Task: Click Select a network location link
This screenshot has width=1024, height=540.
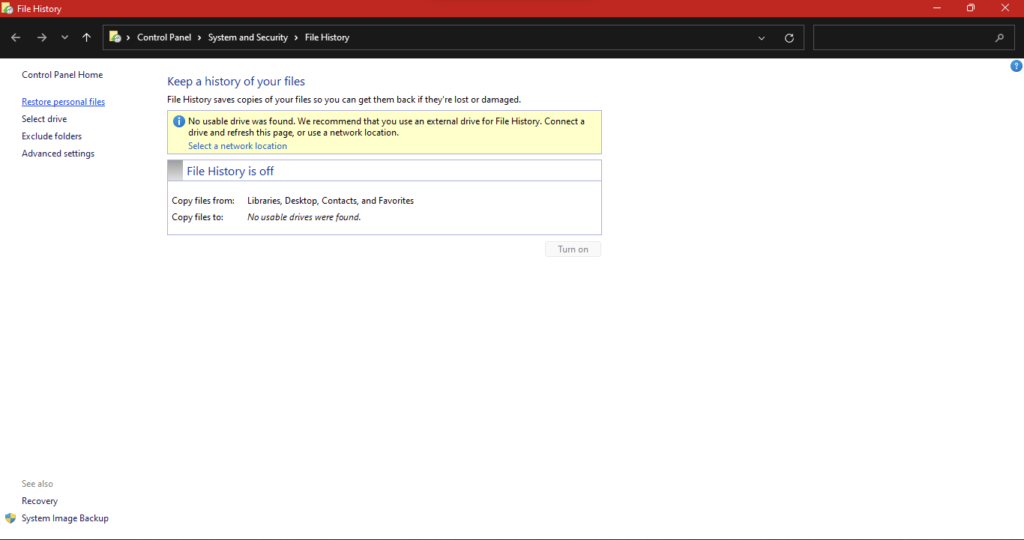Action: 238,146
